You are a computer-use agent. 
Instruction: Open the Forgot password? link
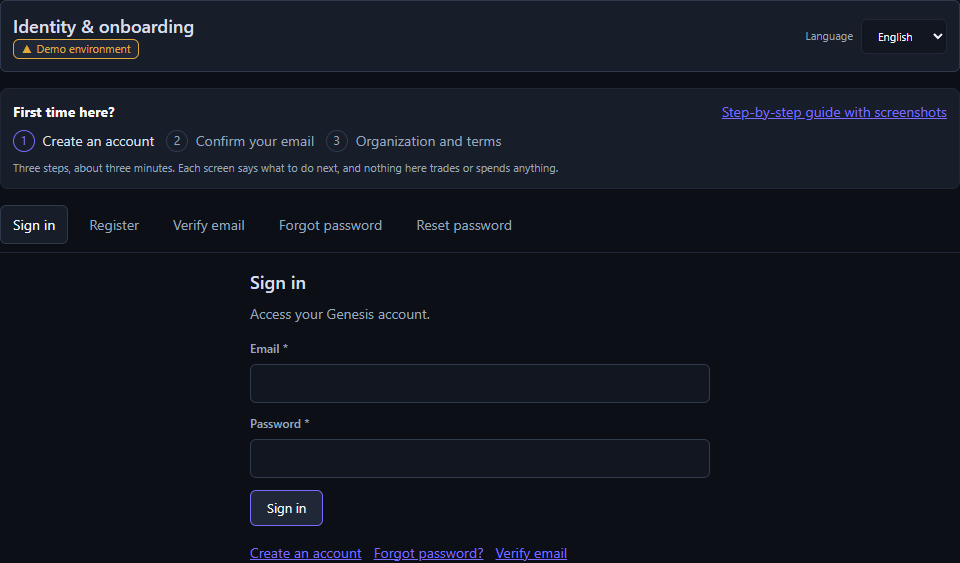429,553
